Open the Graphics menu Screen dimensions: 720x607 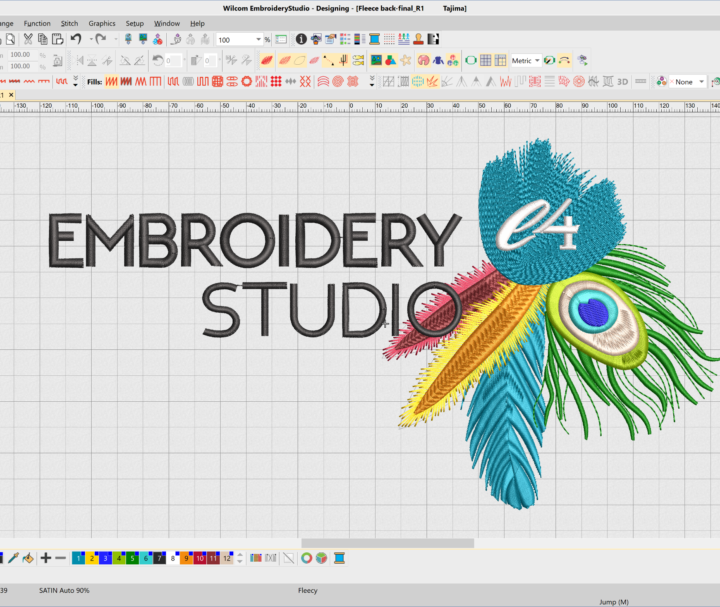pos(102,23)
